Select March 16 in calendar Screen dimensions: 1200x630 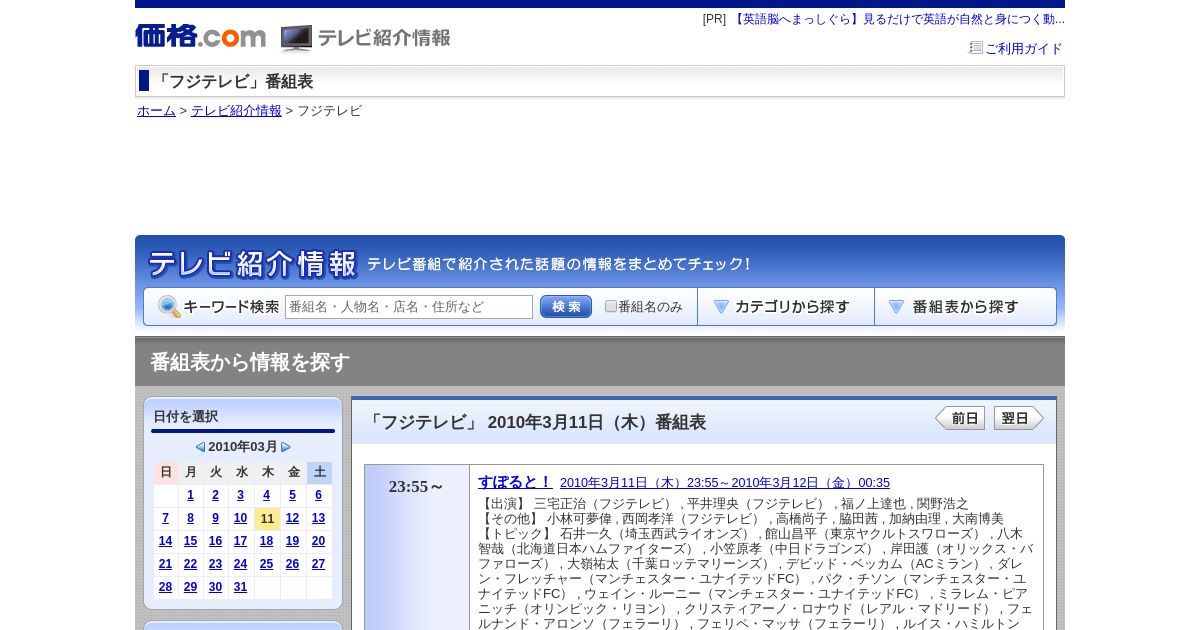[215, 541]
